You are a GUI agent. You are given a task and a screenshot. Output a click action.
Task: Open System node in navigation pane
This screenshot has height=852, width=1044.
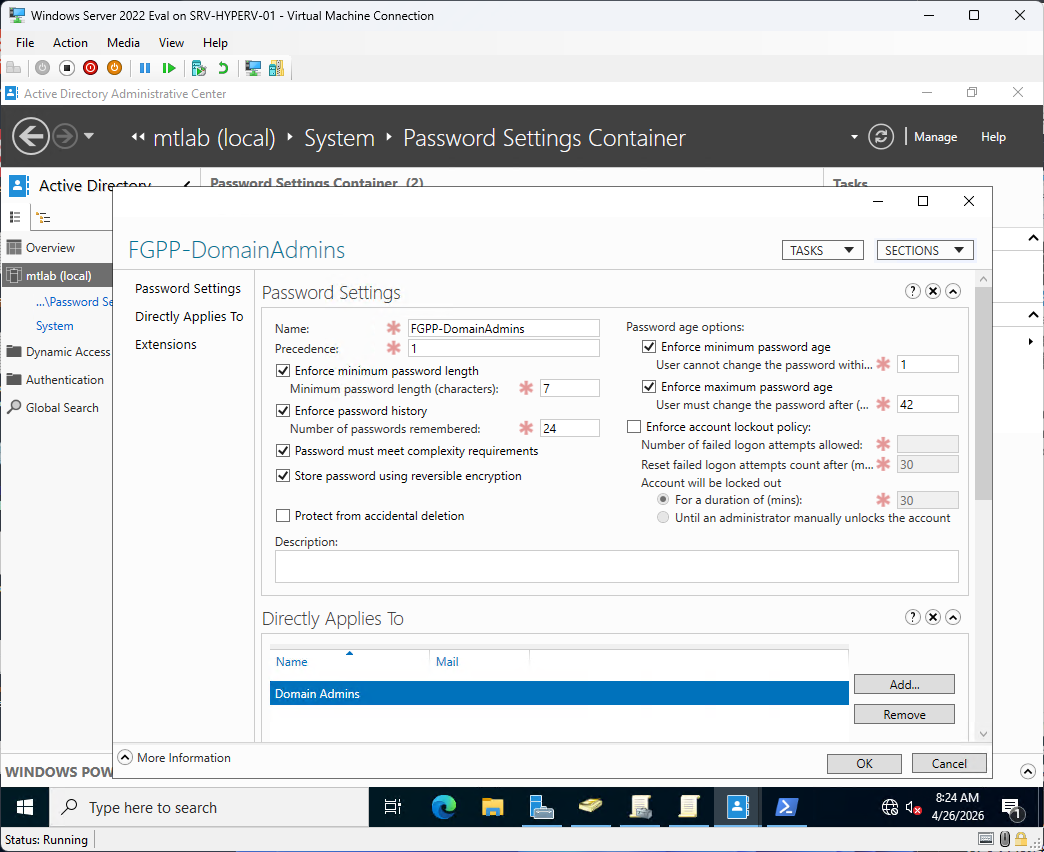pos(55,326)
